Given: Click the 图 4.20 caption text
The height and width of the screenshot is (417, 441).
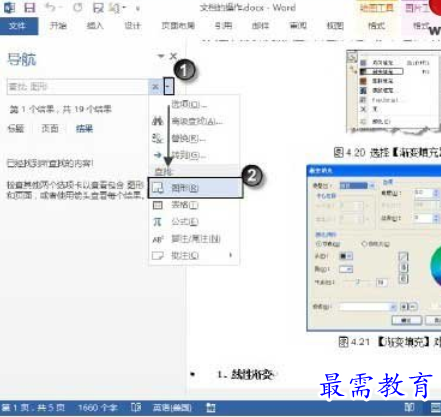Looking at the screenshot, I should pyautogui.click(x=387, y=152).
